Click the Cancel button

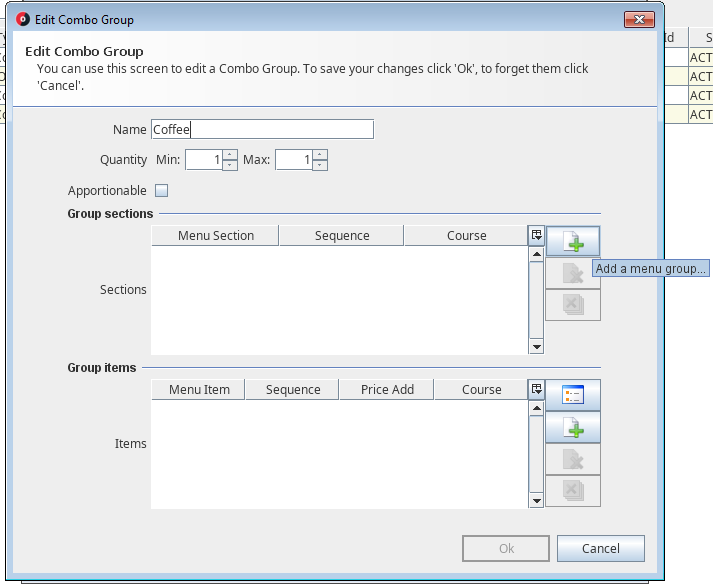(x=600, y=548)
